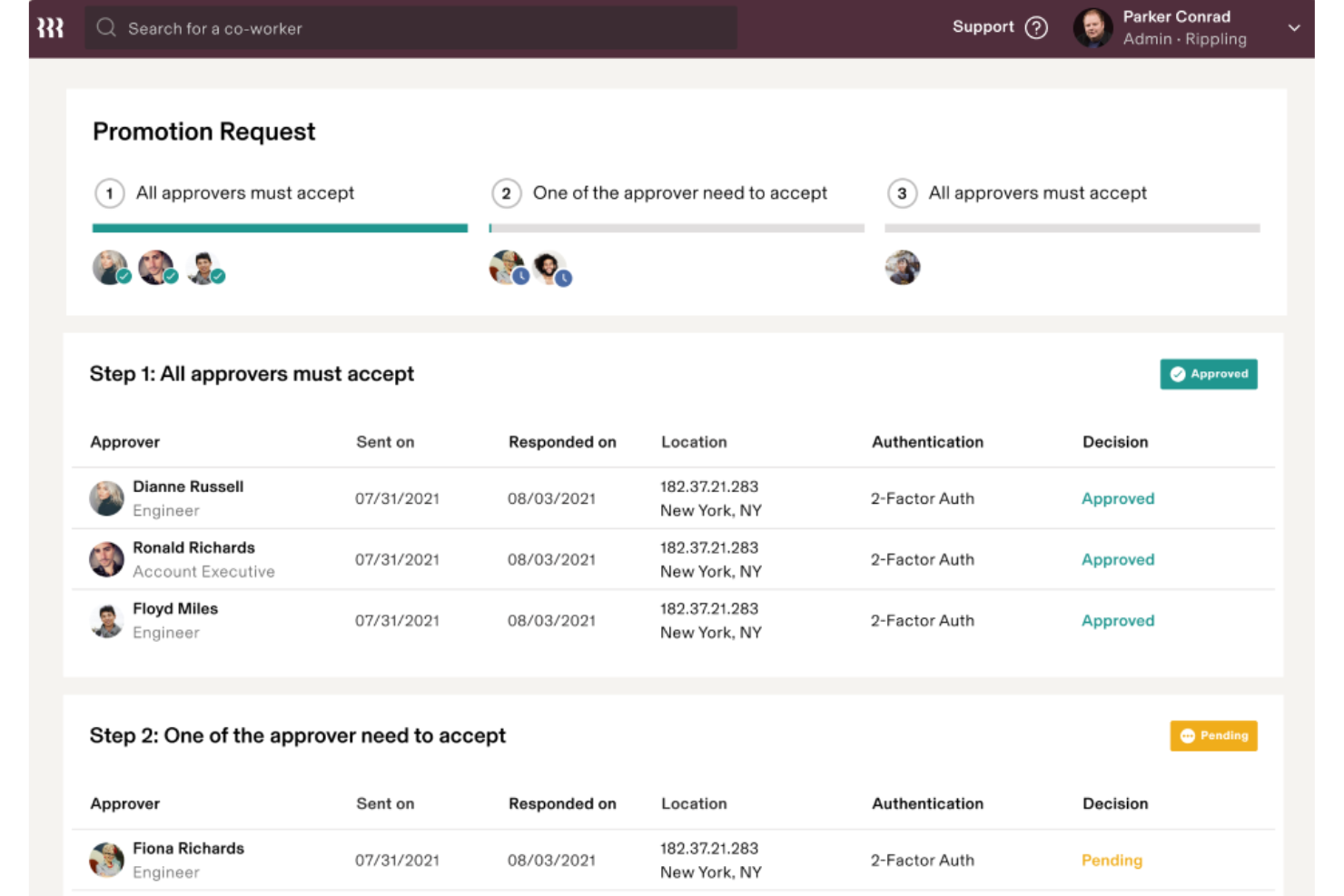
Task: Click Step 1 Sent on column header
Action: coord(385,442)
